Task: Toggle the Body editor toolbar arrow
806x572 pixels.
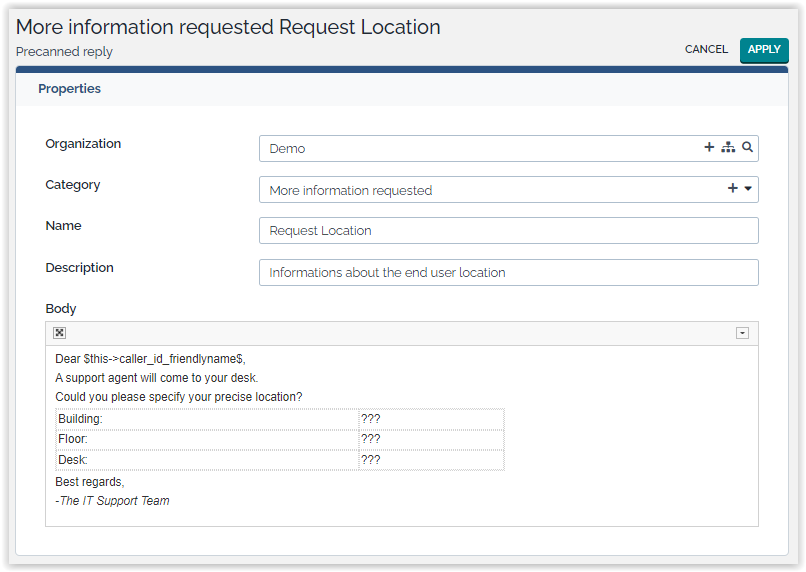Action: (x=742, y=333)
